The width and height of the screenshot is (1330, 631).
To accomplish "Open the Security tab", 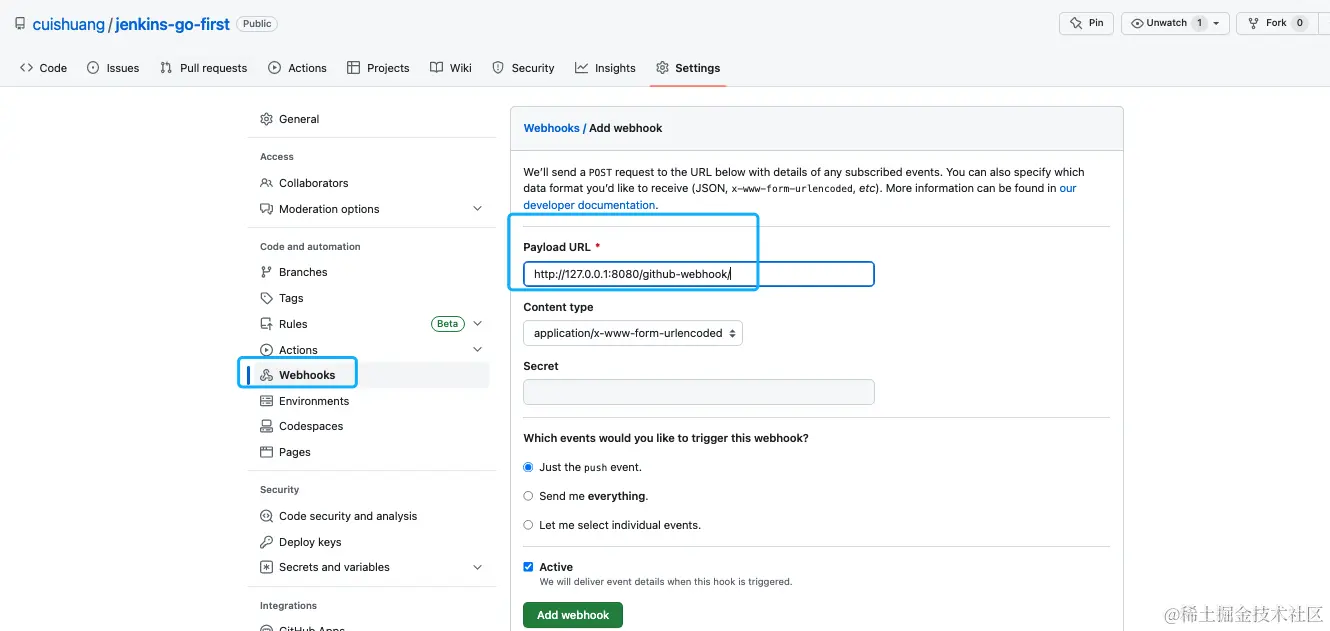I will [523, 68].
